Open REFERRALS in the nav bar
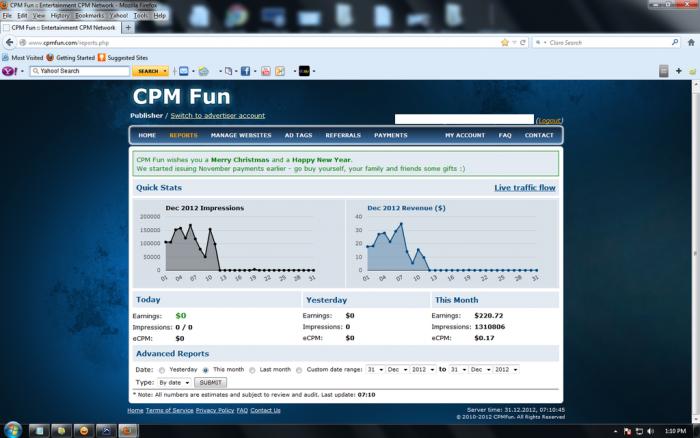Viewport: 700px width, 438px height. (343, 135)
